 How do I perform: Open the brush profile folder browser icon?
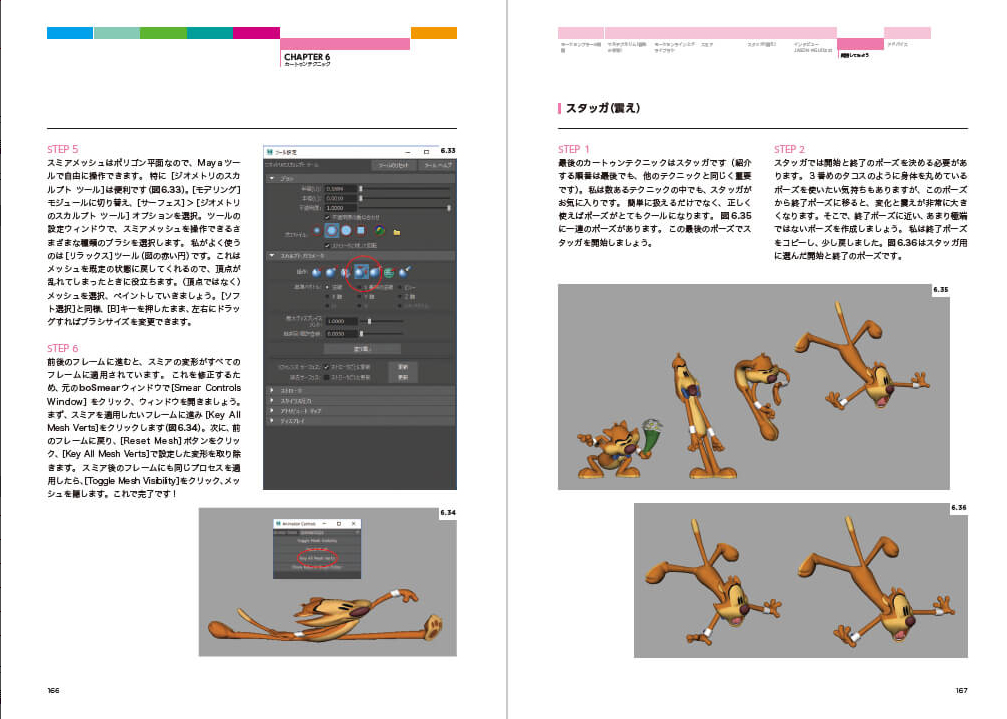[396, 230]
